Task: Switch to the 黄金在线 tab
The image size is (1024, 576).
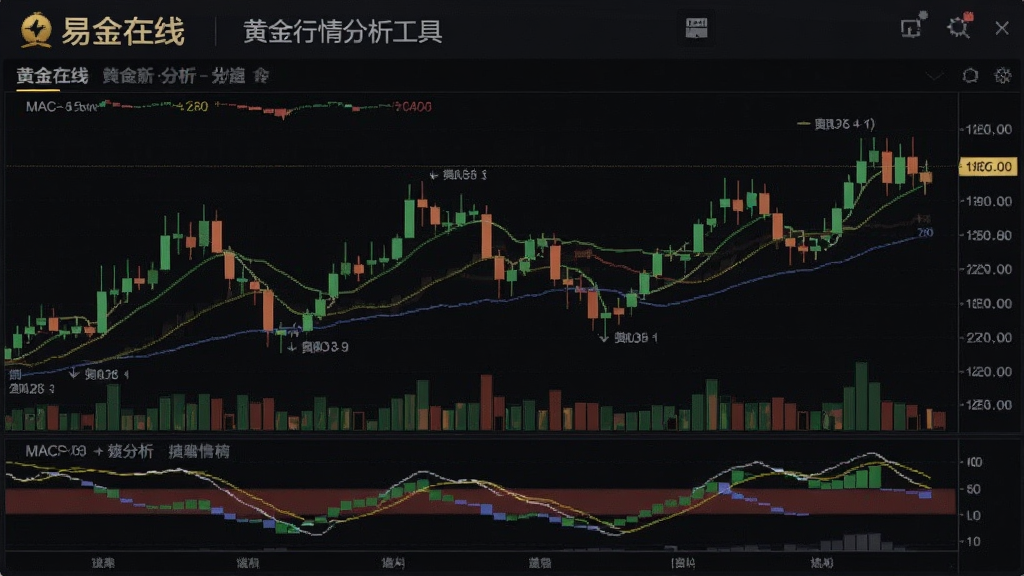Action: click(x=52, y=76)
